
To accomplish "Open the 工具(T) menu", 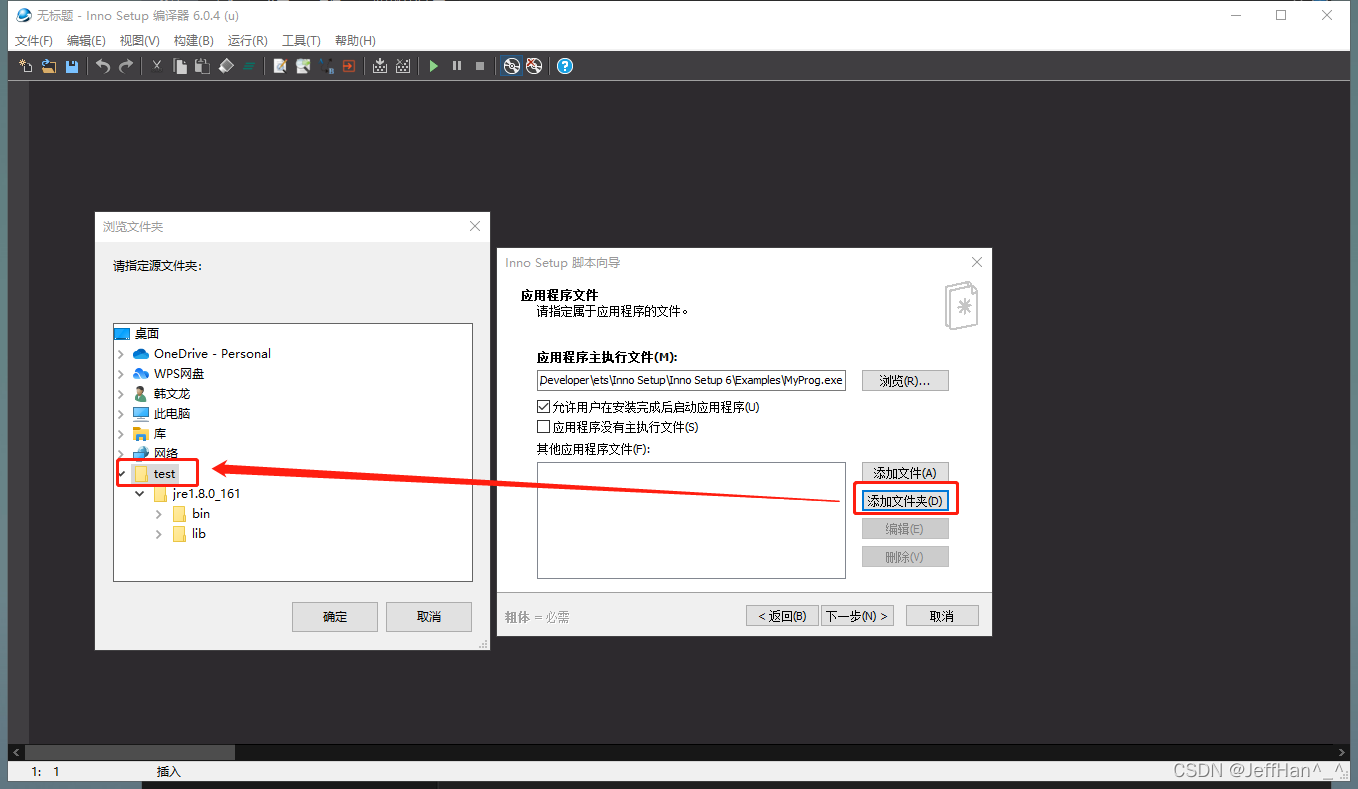I will [x=300, y=41].
